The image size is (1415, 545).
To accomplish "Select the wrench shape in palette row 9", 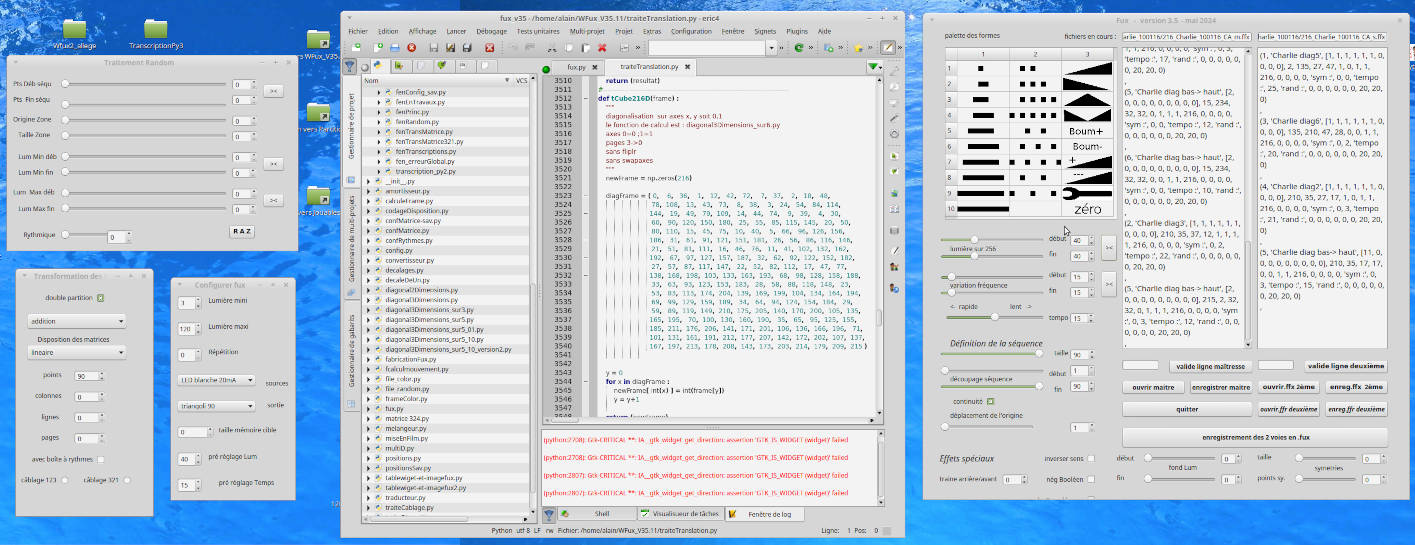I will [x=1085, y=194].
